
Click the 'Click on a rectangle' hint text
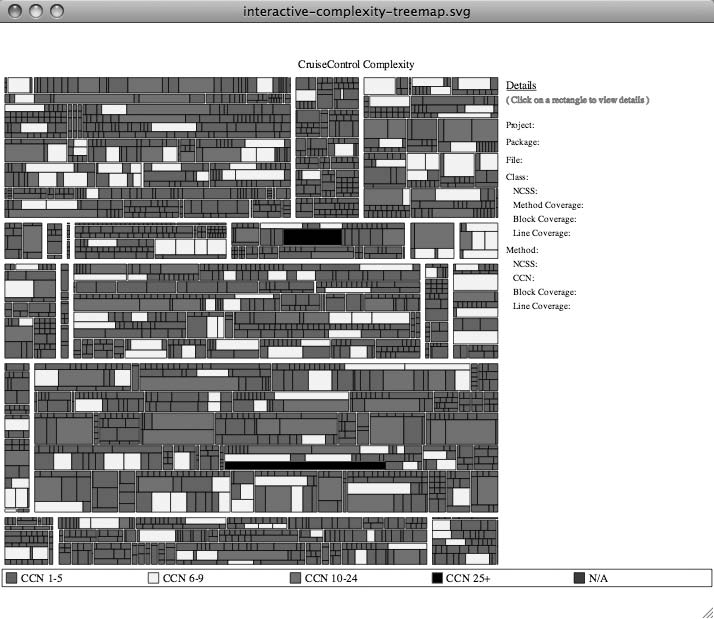[578, 100]
